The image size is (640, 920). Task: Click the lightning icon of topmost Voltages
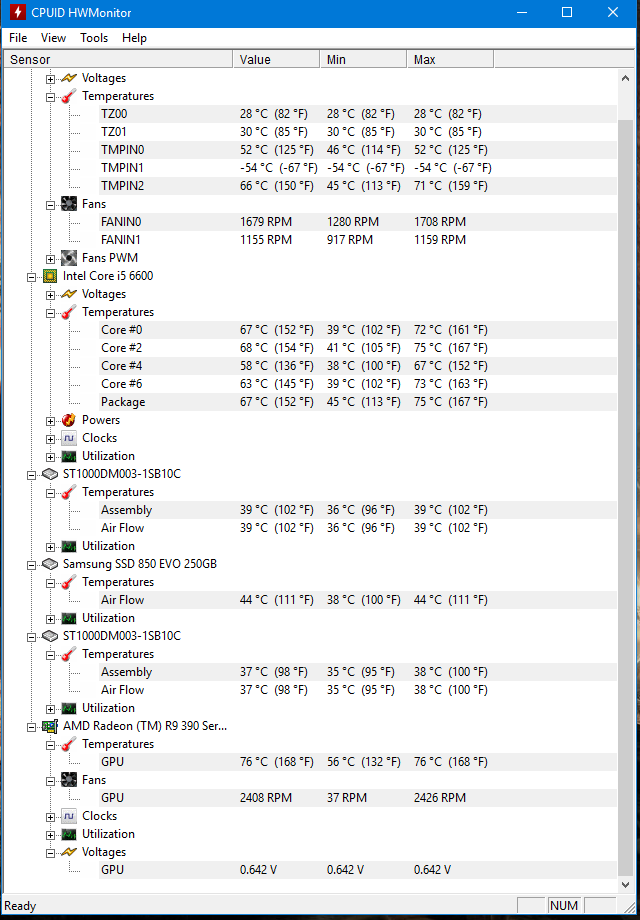tap(69, 78)
